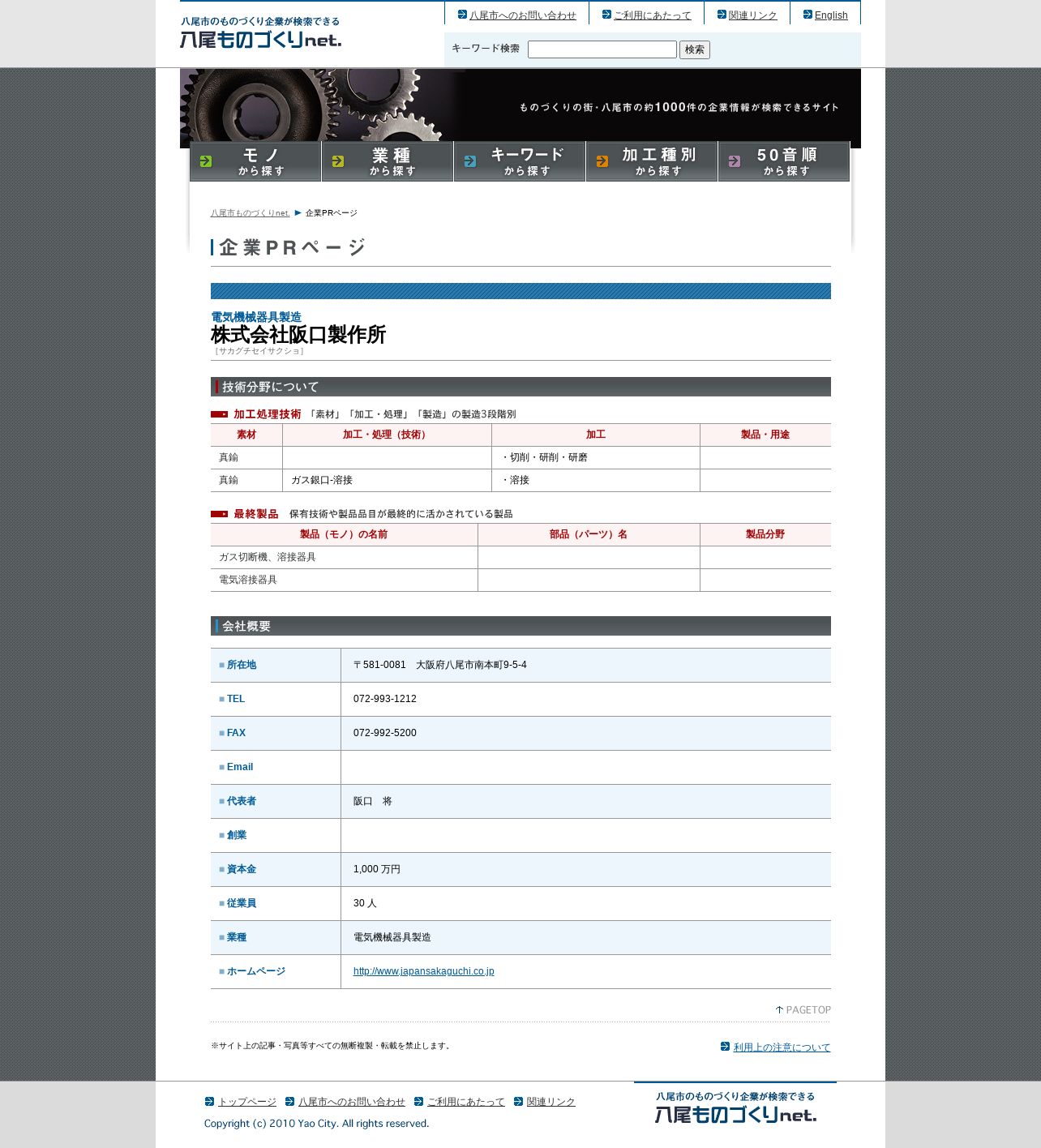Click 八尾市へのお問い合わせ in the top bar
Image resolution: width=1041 pixels, height=1148 pixels.
click(x=522, y=15)
